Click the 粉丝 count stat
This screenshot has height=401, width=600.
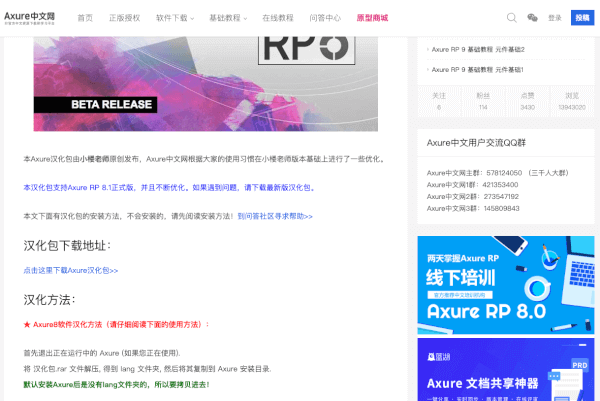click(x=483, y=101)
